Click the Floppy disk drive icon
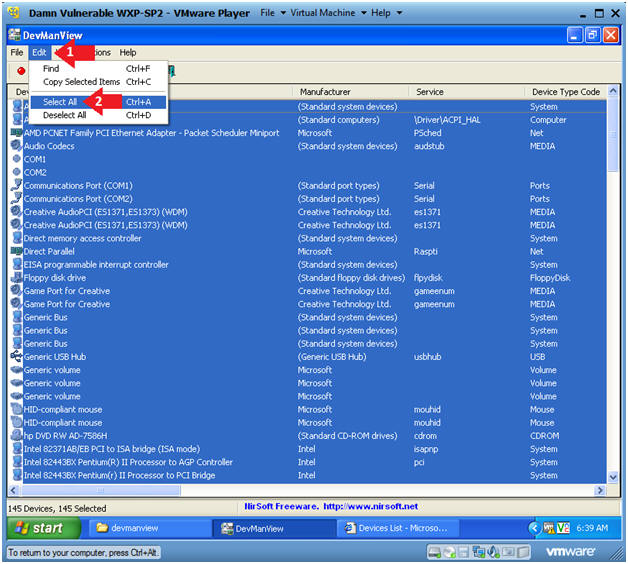 pos(16,277)
